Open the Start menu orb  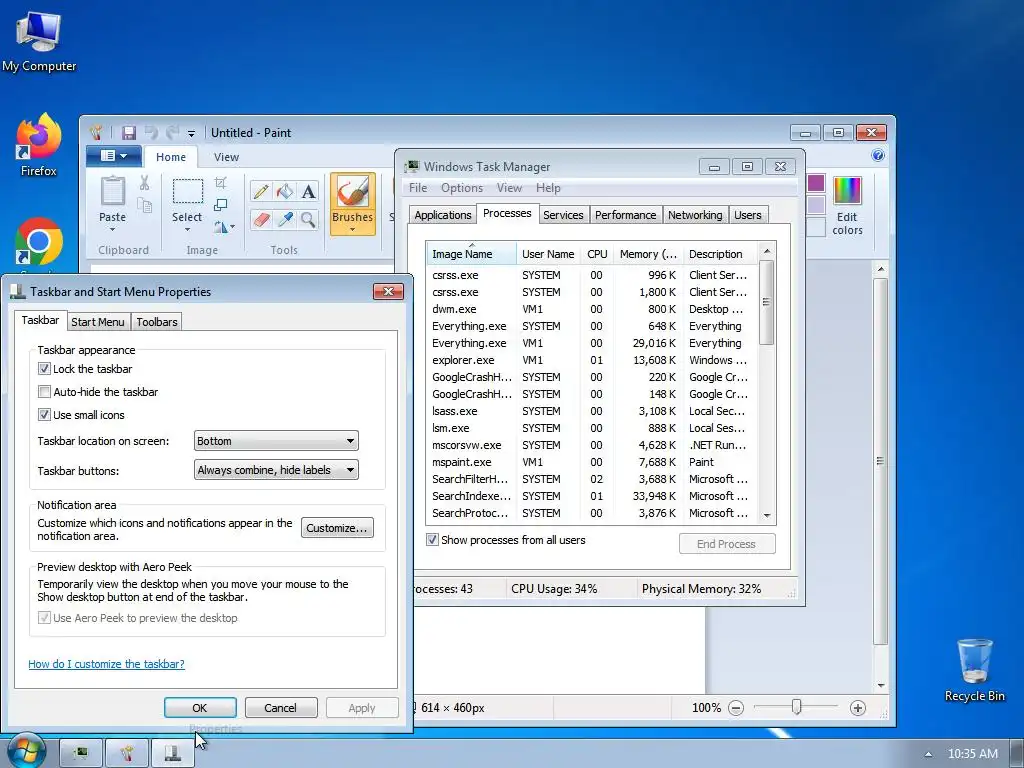(25, 751)
